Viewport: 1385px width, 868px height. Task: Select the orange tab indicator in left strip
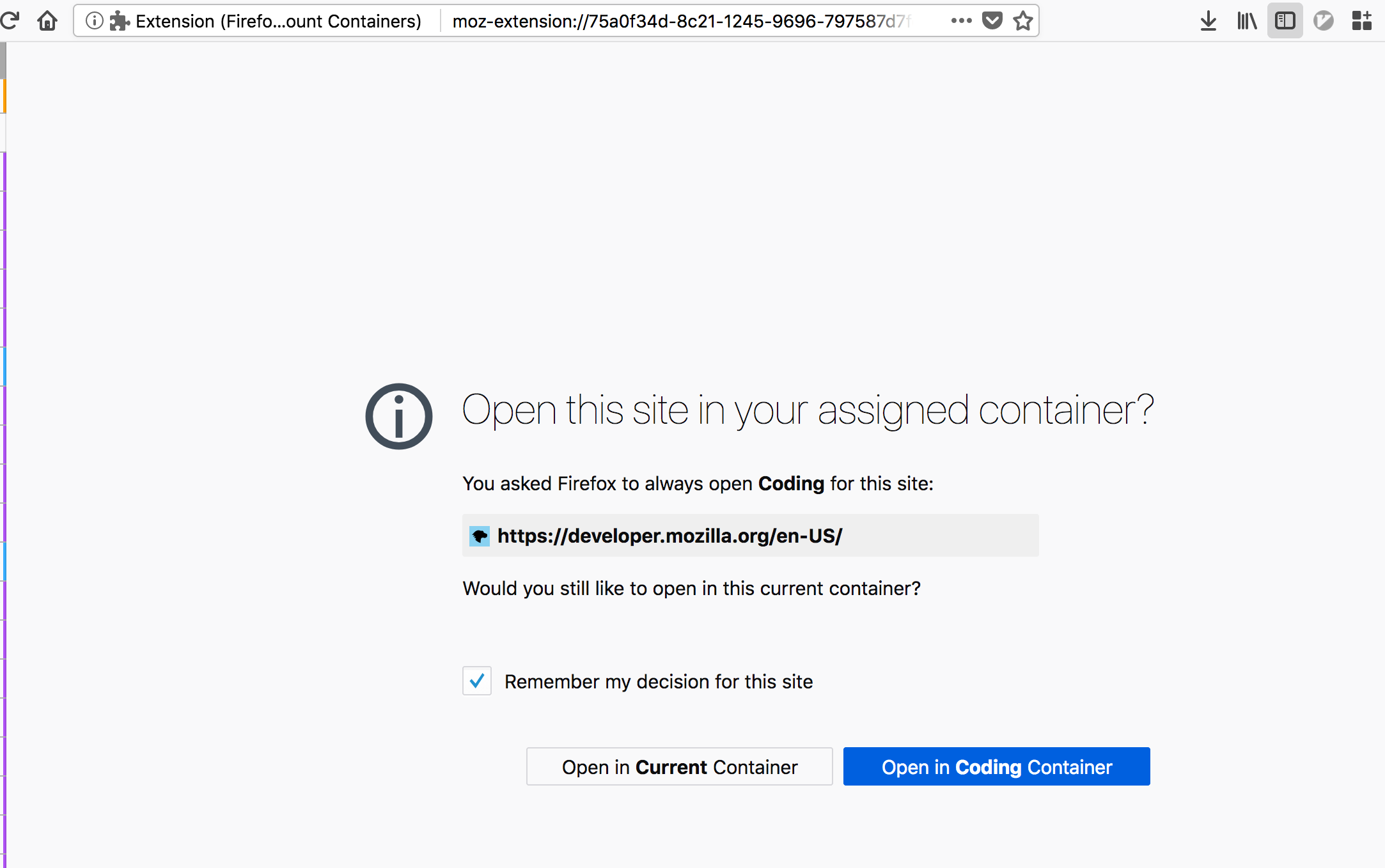tap(4, 96)
